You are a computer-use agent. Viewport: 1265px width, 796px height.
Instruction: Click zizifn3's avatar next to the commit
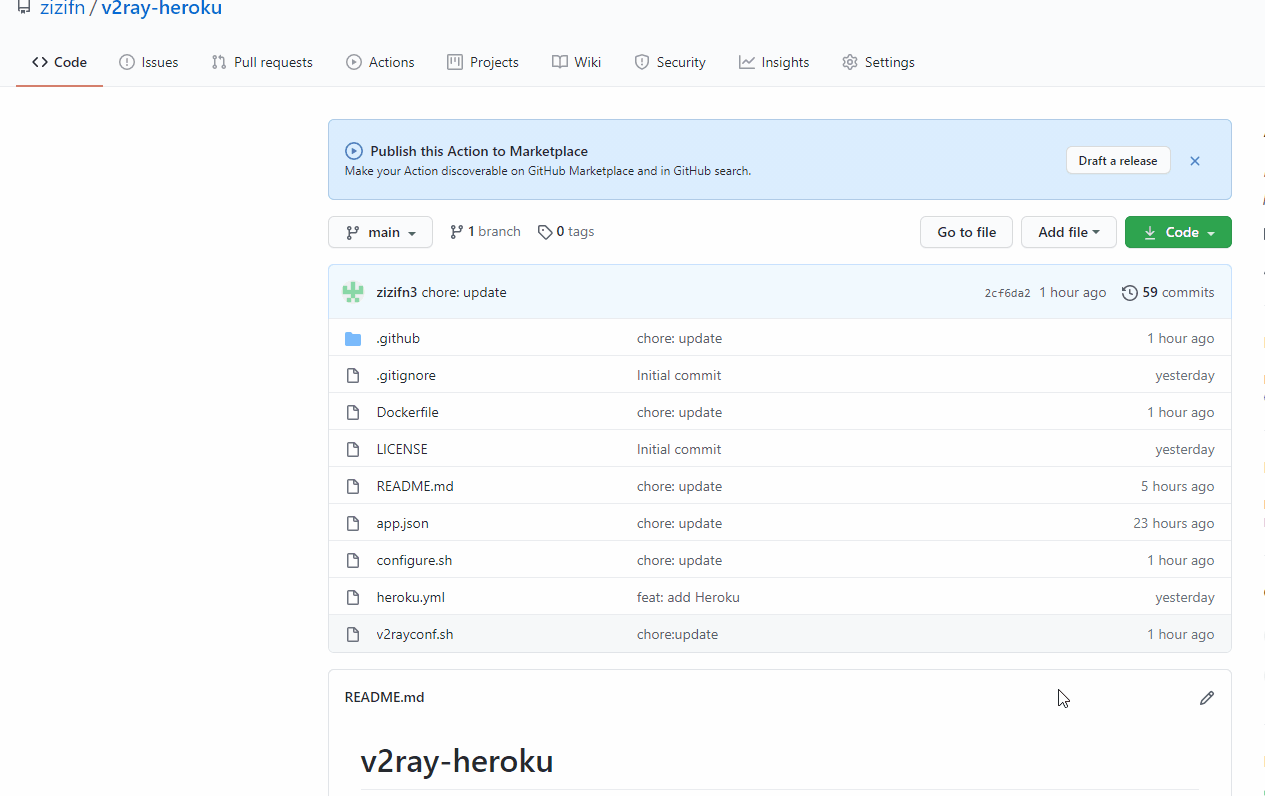(x=353, y=292)
